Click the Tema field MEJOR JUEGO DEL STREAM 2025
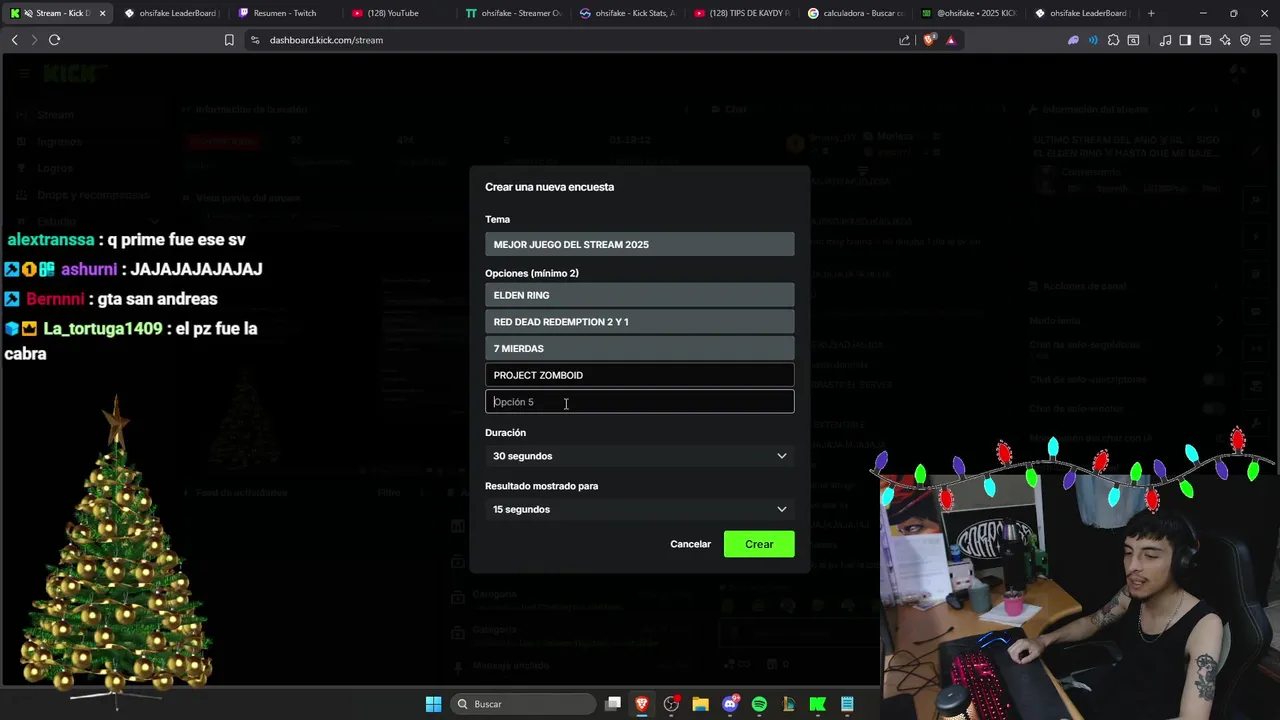Image resolution: width=1280 pixels, height=720 pixels. tap(640, 244)
